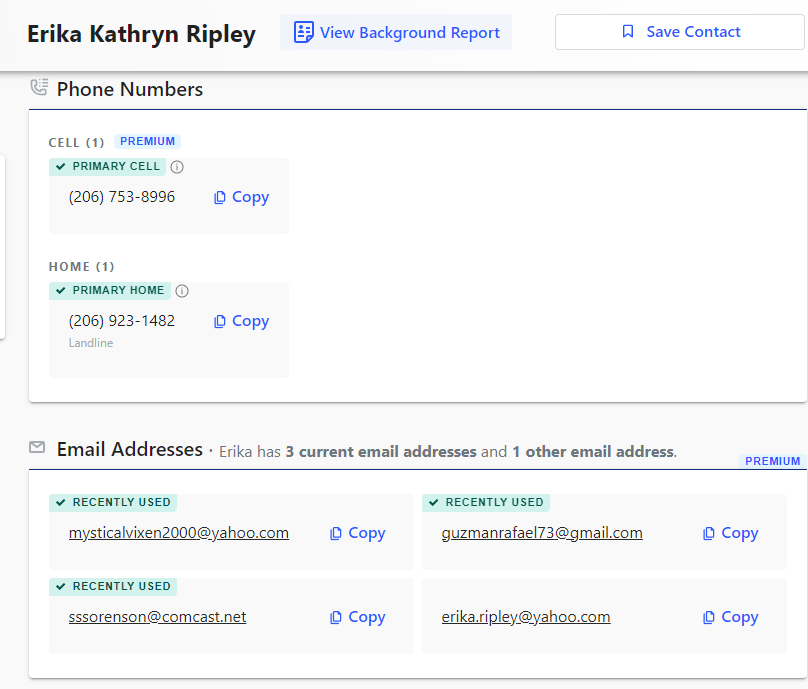Screen dimensions: 808x689
Task: Click the phone icon beside Phone Numbers heading
Action: (x=39, y=88)
